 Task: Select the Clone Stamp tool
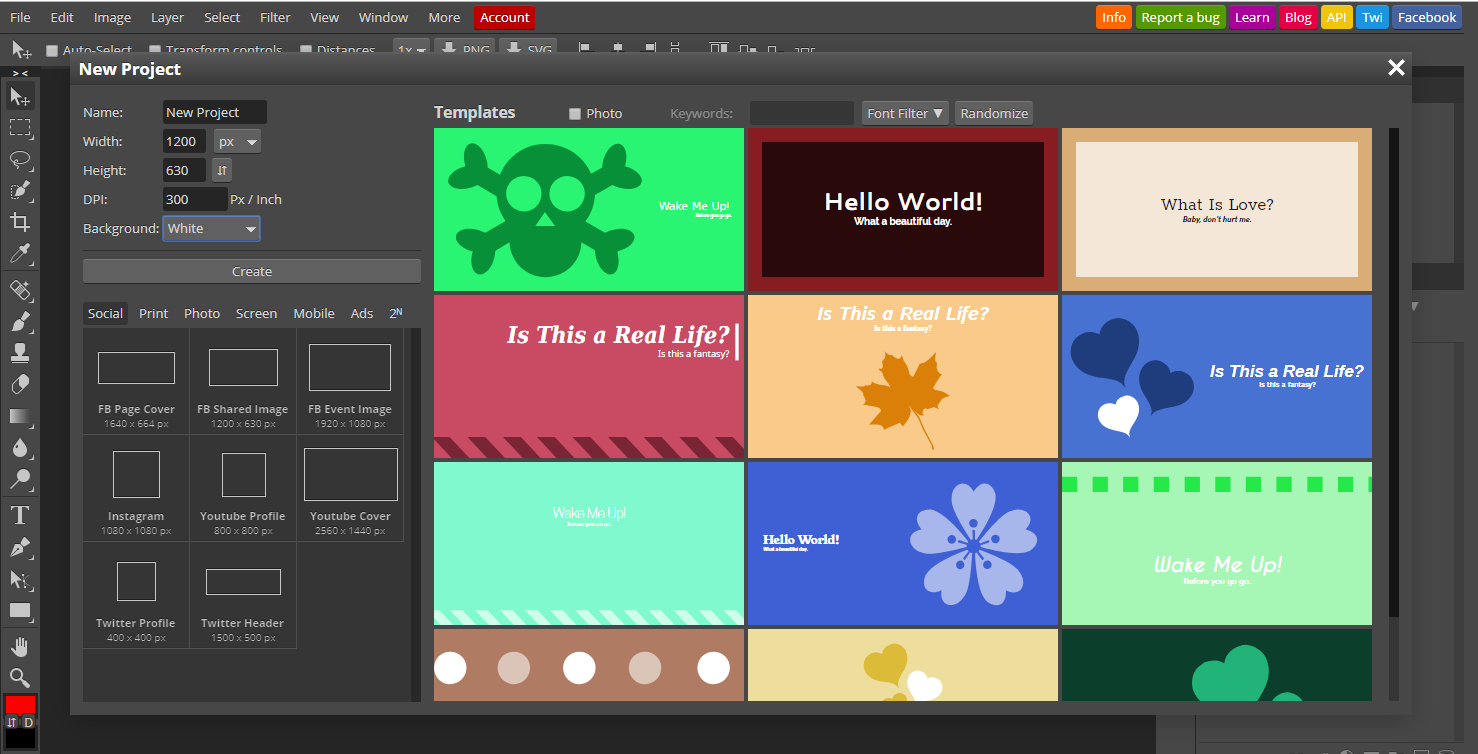[20, 353]
